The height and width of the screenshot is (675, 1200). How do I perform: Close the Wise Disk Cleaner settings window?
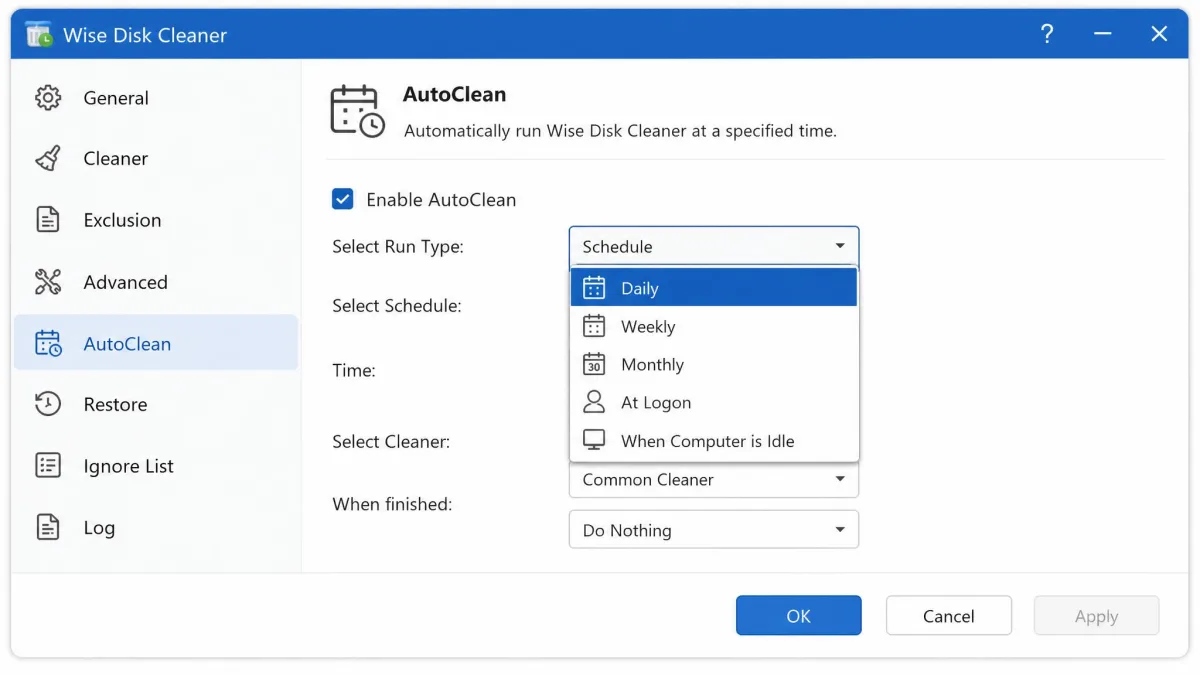tap(1159, 34)
